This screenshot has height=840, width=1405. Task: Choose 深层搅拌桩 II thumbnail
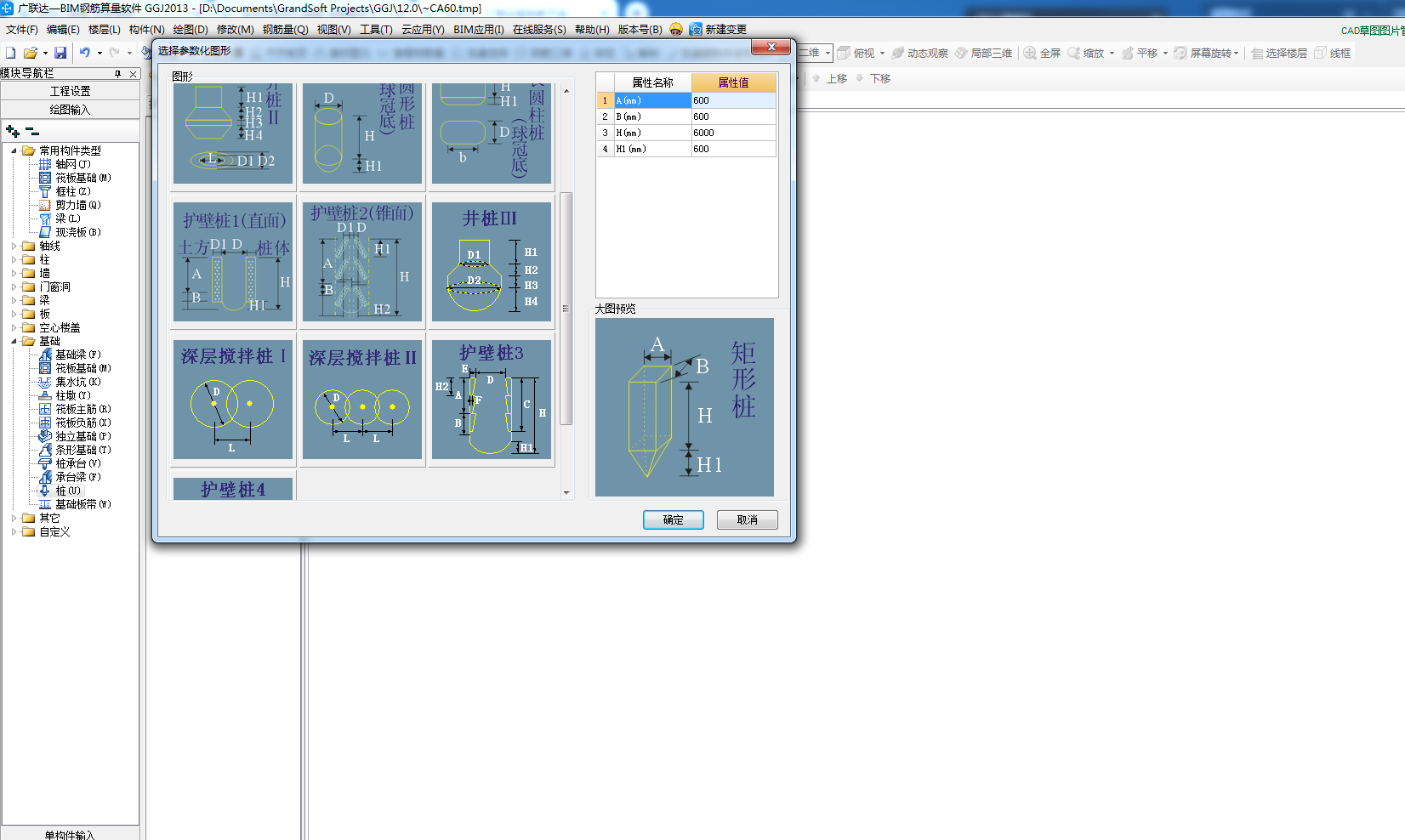(362, 400)
